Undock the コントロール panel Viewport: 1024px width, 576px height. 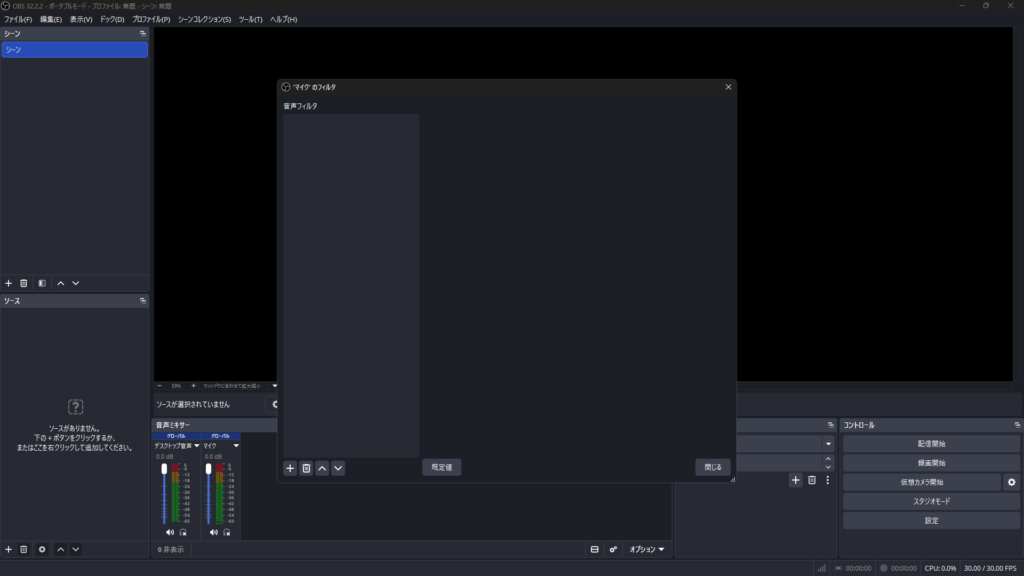1017,425
